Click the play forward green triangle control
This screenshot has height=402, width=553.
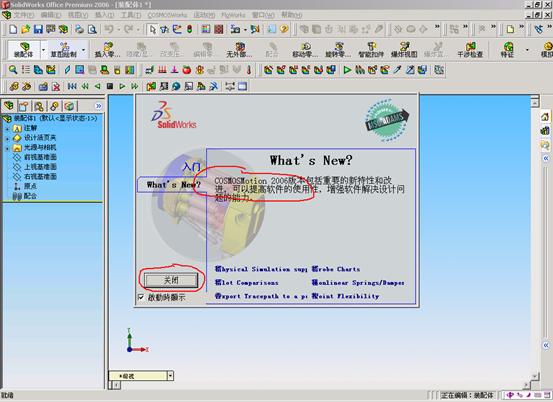[x=122, y=86]
